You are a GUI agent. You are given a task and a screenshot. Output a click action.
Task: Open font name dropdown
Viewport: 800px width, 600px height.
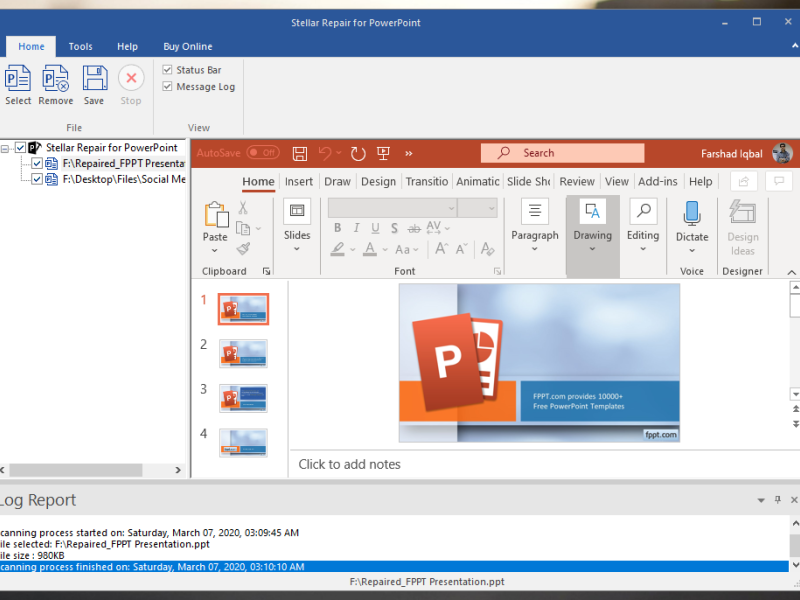tap(452, 208)
